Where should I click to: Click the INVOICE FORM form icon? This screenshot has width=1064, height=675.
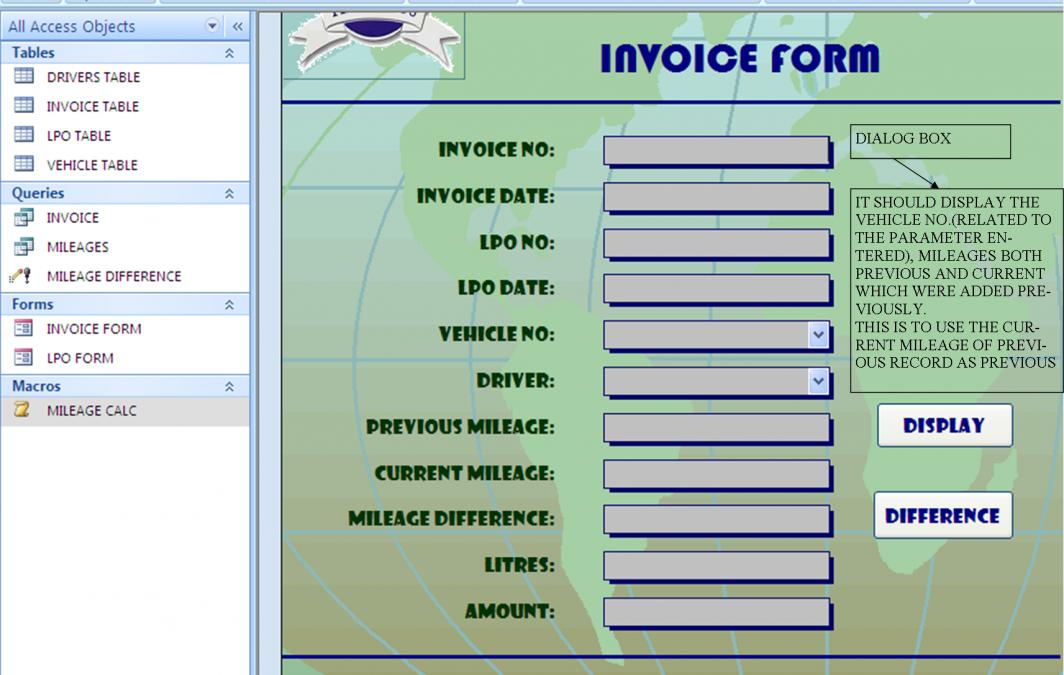[x=24, y=328]
